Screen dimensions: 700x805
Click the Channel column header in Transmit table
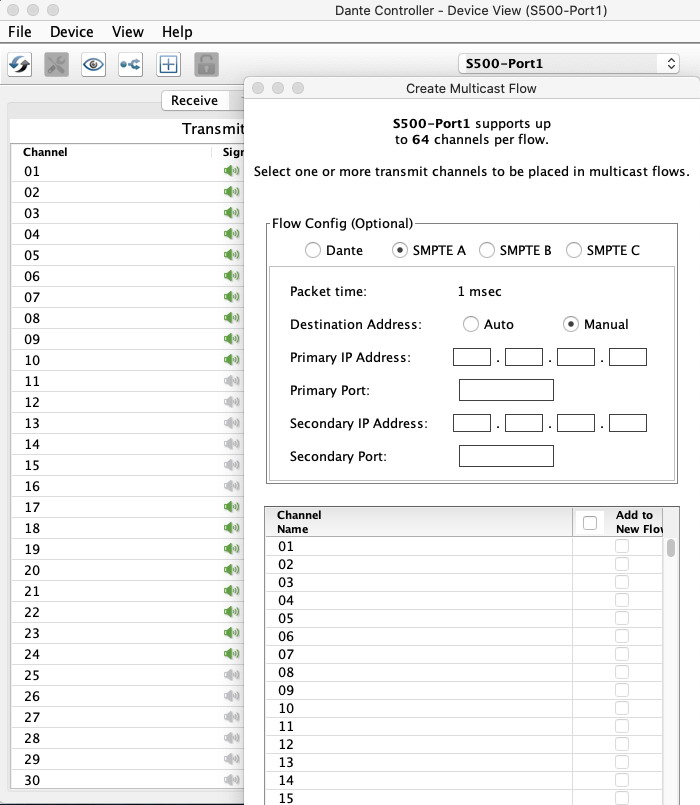(110, 152)
